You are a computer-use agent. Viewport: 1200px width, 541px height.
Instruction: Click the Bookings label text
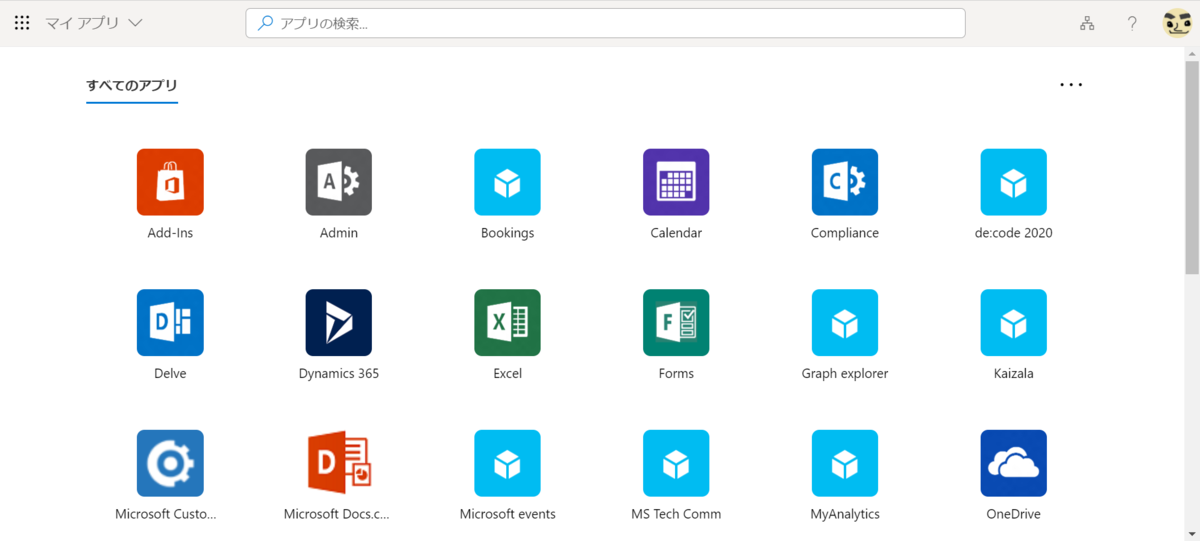point(508,233)
